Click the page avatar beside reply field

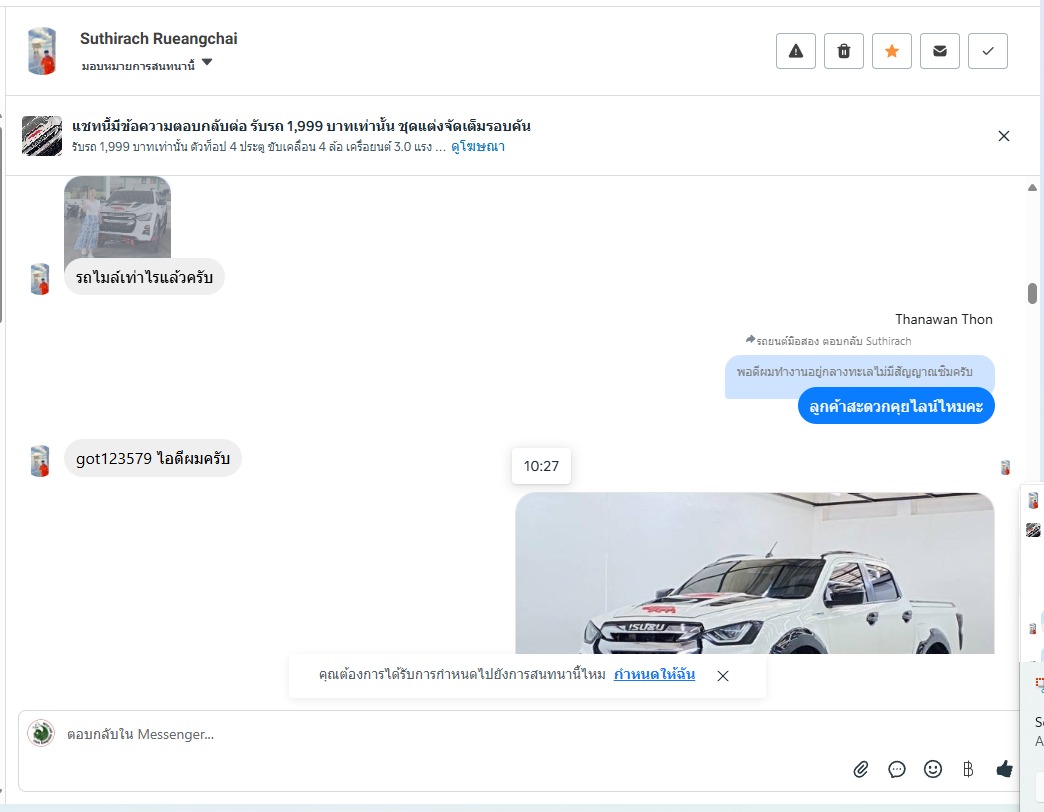point(41,733)
